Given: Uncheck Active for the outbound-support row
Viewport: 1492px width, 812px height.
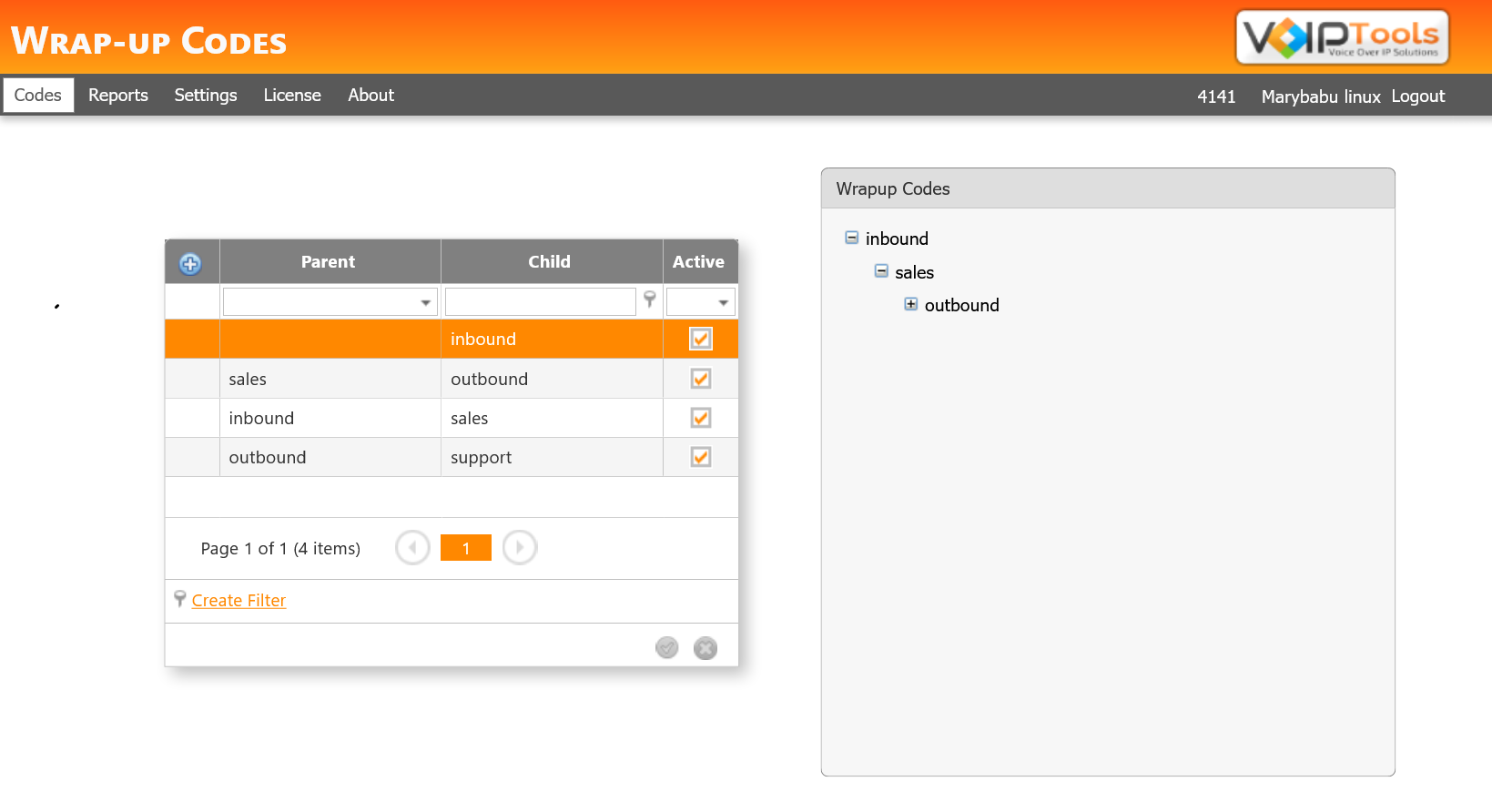Looking at the screenshot, I should [x=700, y=457].
